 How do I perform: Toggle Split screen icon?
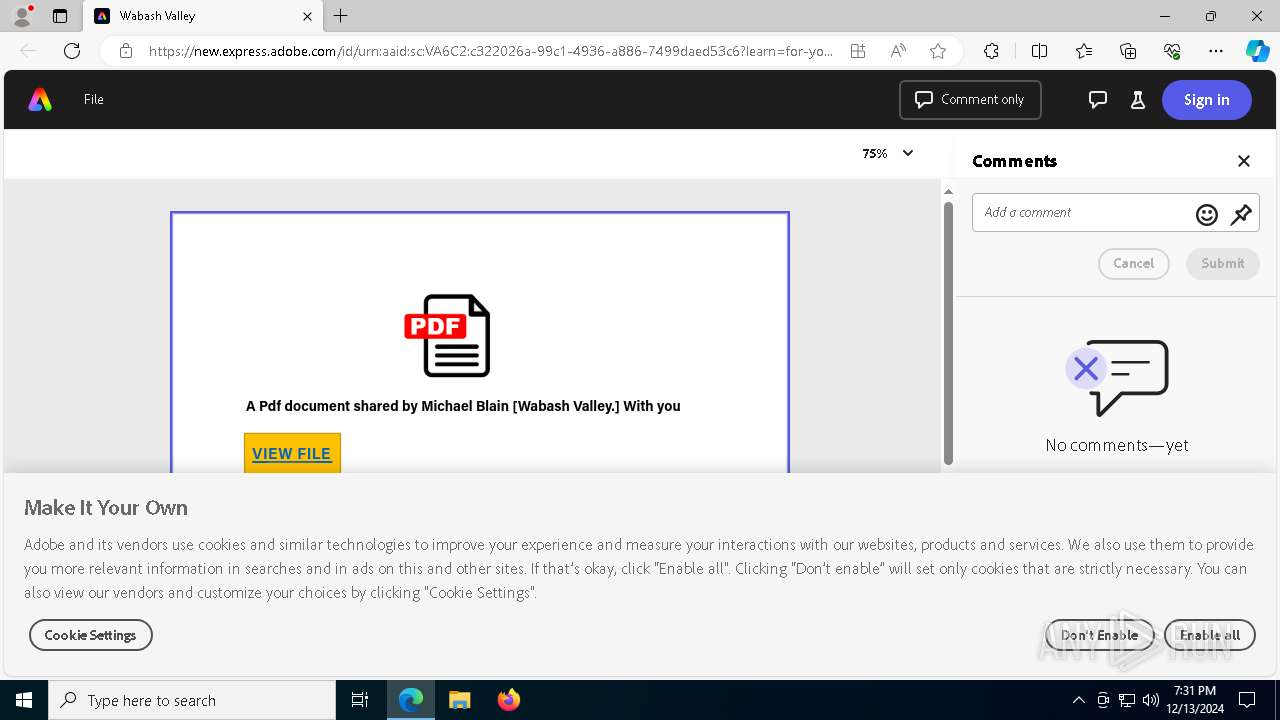(x=1039, y=51)
